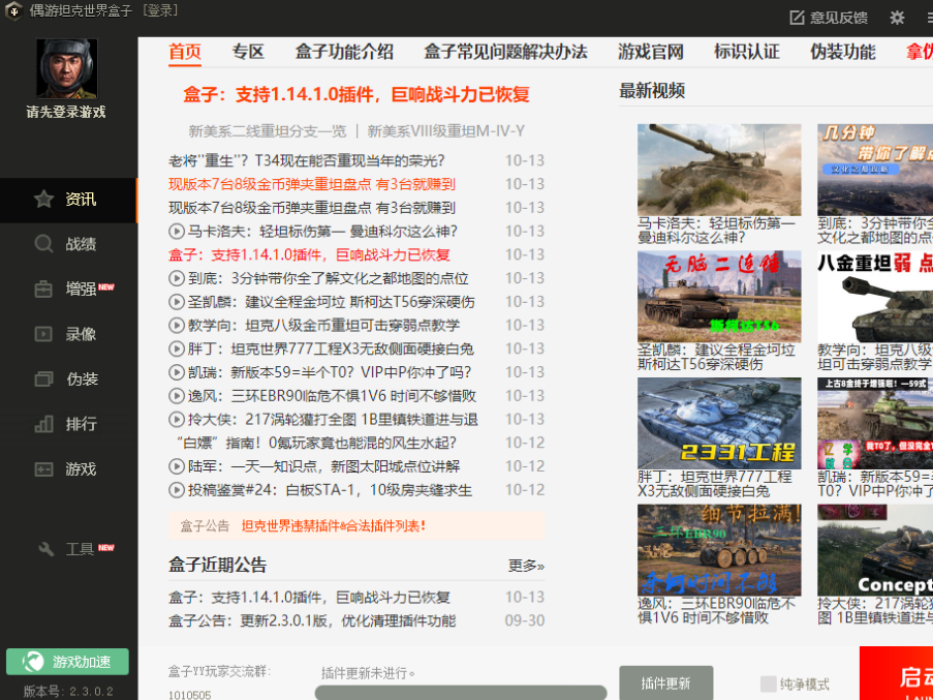Click the 游戏加速 green button

(x=67, y=661)
